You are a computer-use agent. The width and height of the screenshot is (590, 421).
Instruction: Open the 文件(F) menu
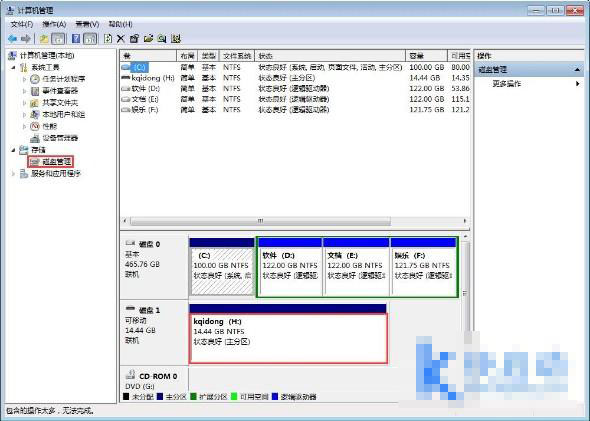click(x=22, y=24)
